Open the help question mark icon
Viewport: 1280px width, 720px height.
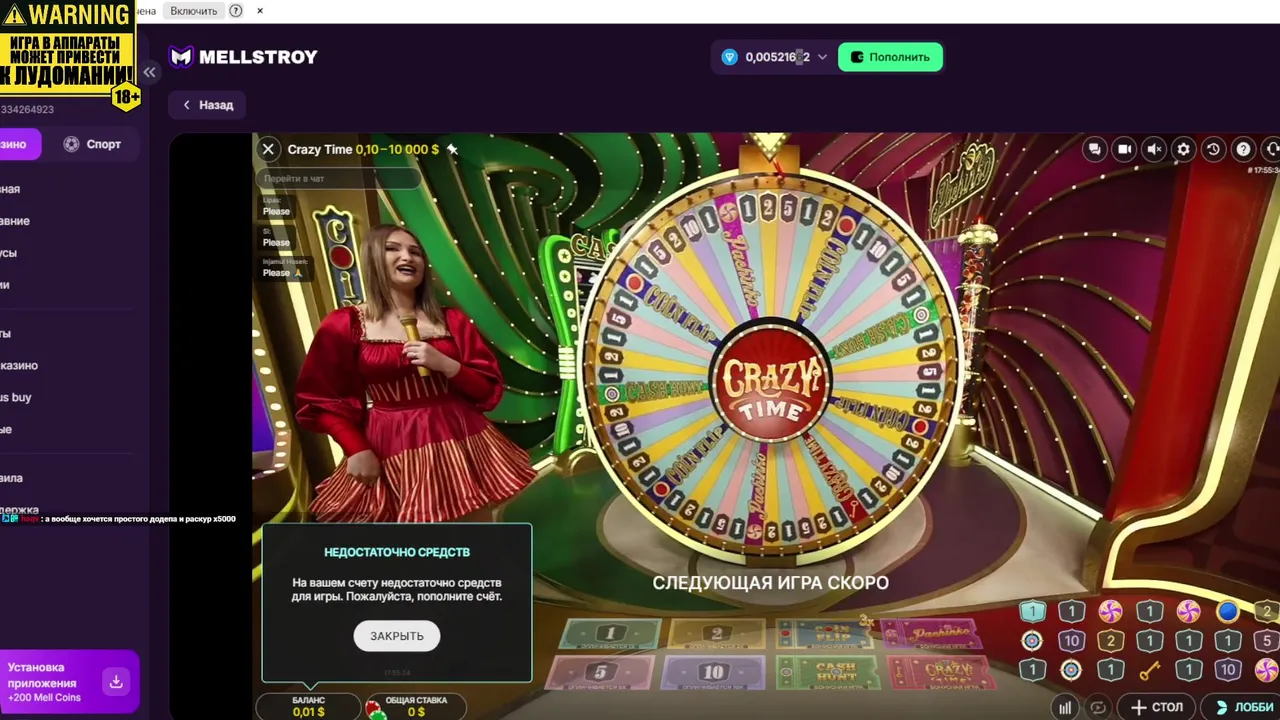click(1243, 149)
